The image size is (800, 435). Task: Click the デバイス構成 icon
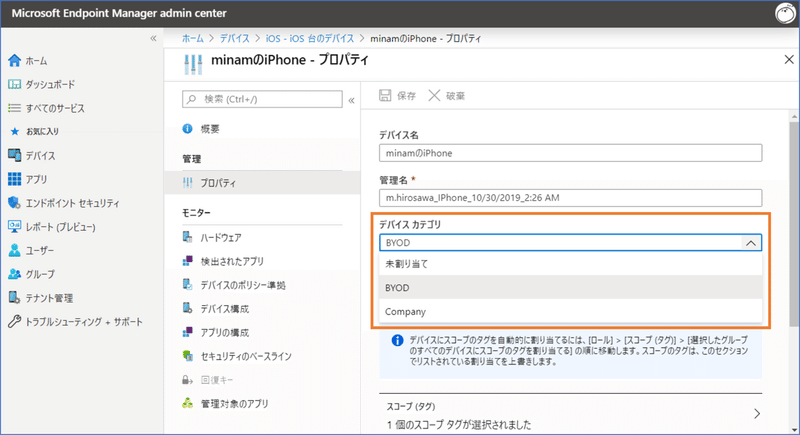[188, 309]
